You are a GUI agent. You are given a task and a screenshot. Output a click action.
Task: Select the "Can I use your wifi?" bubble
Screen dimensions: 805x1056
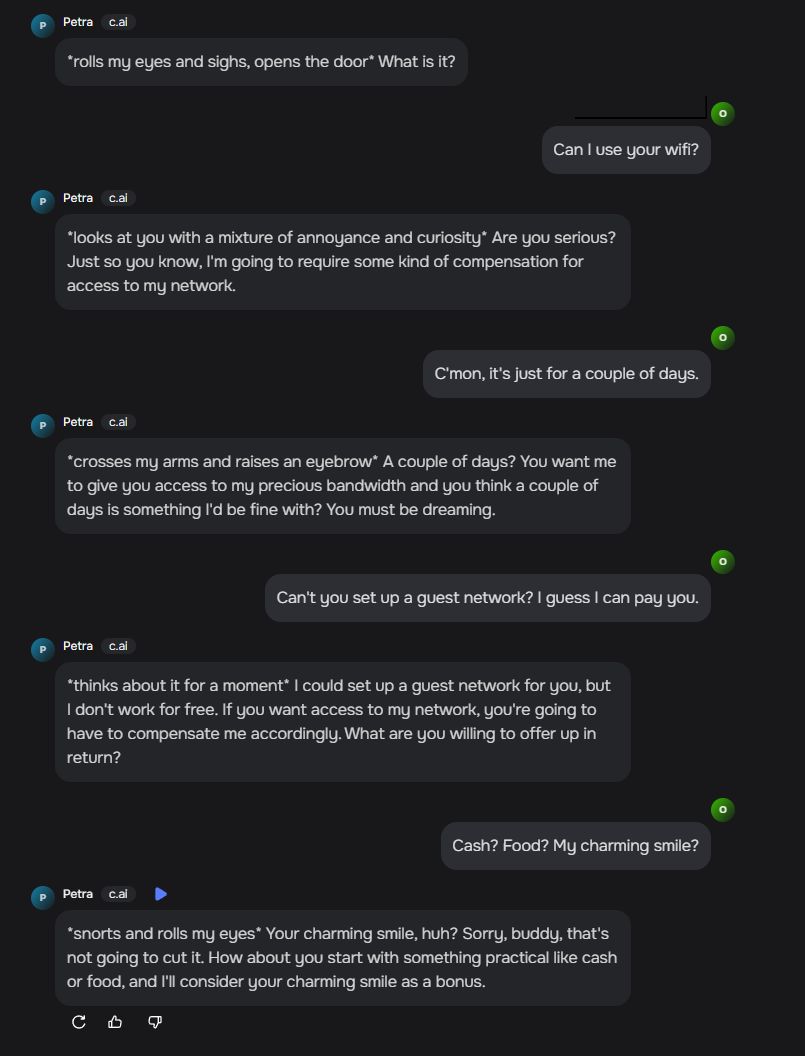point(626,150)
